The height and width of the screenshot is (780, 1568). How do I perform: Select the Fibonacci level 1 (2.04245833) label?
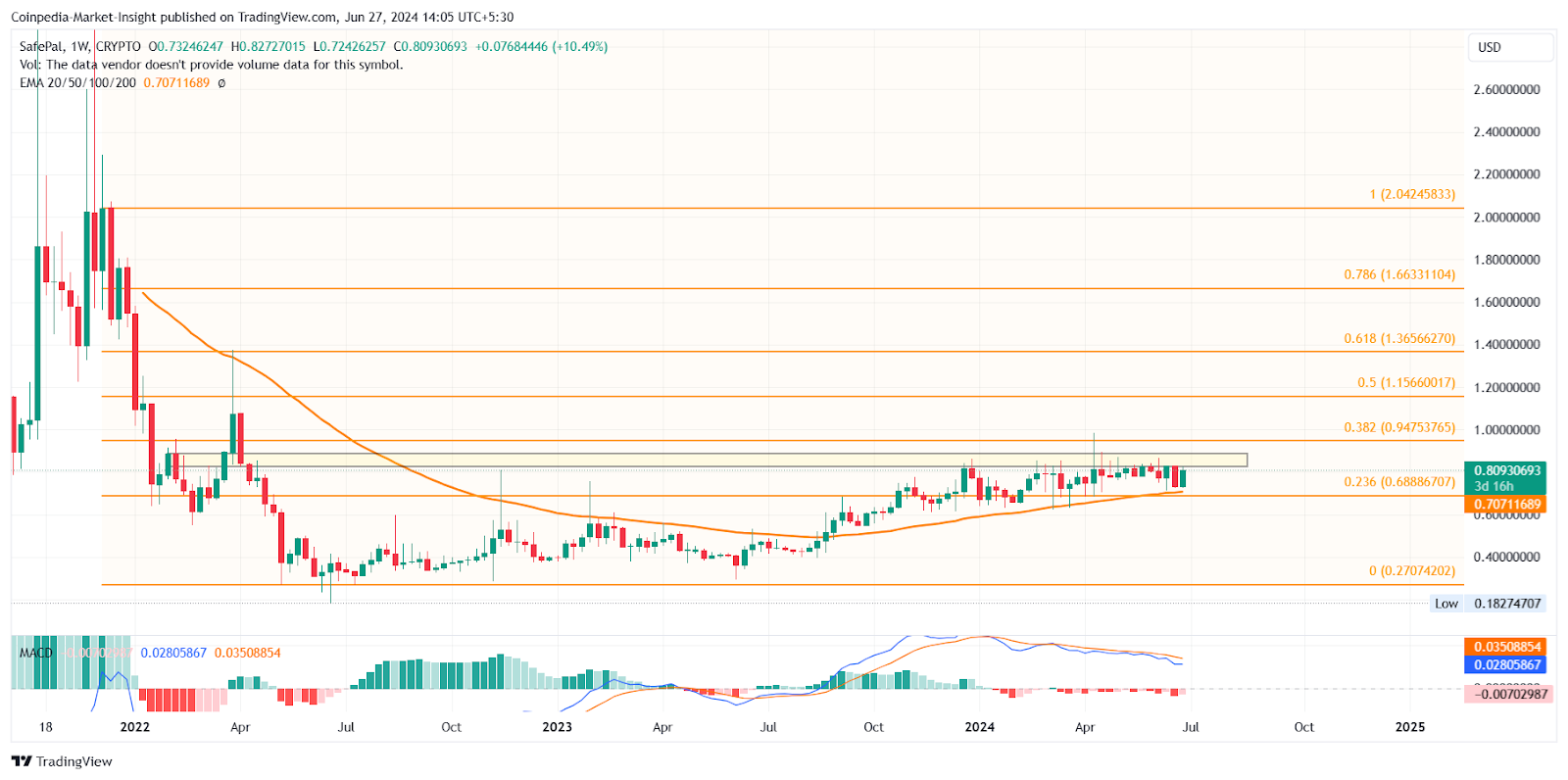click(x=1412, y=194)
